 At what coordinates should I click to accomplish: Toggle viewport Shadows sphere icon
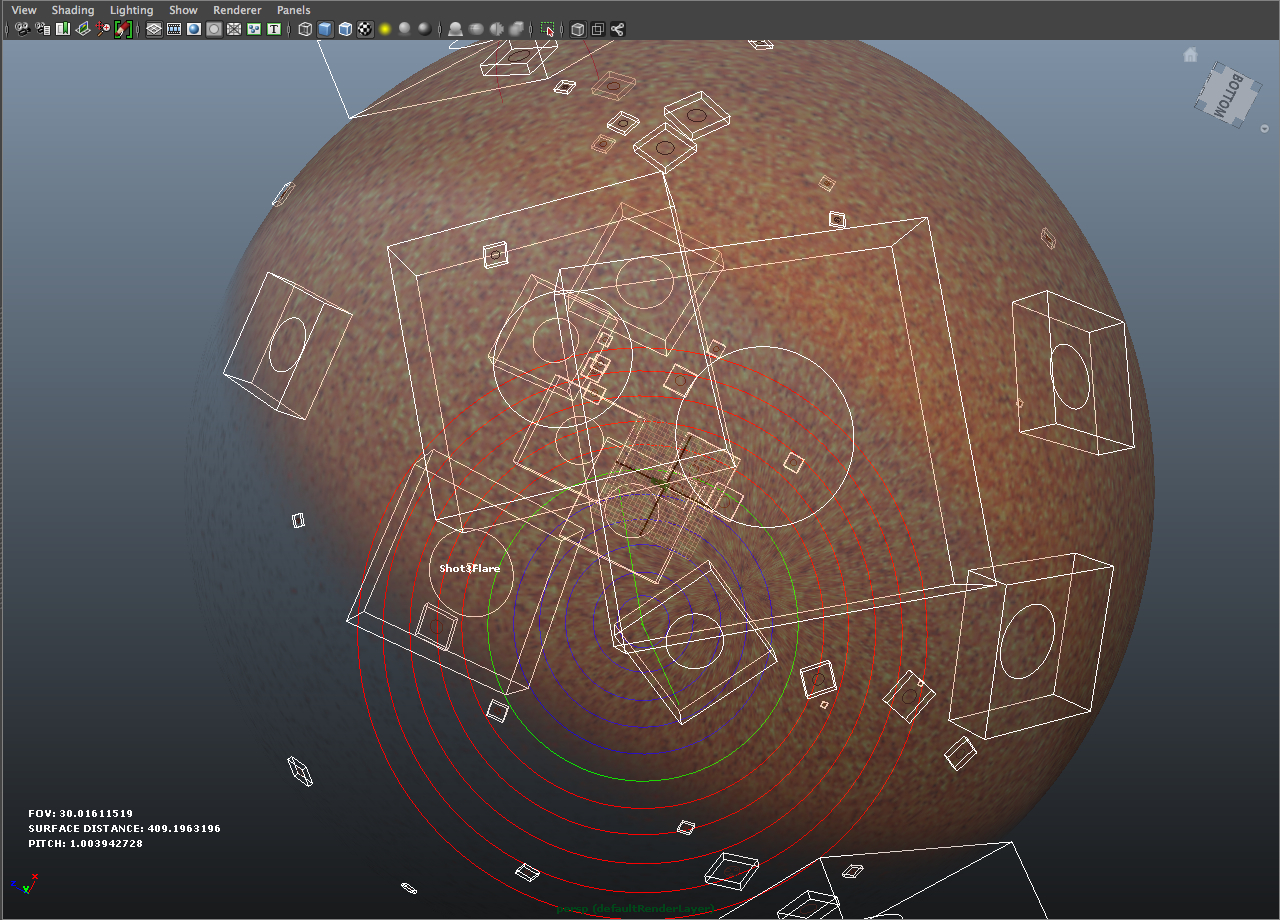[404, 29]
